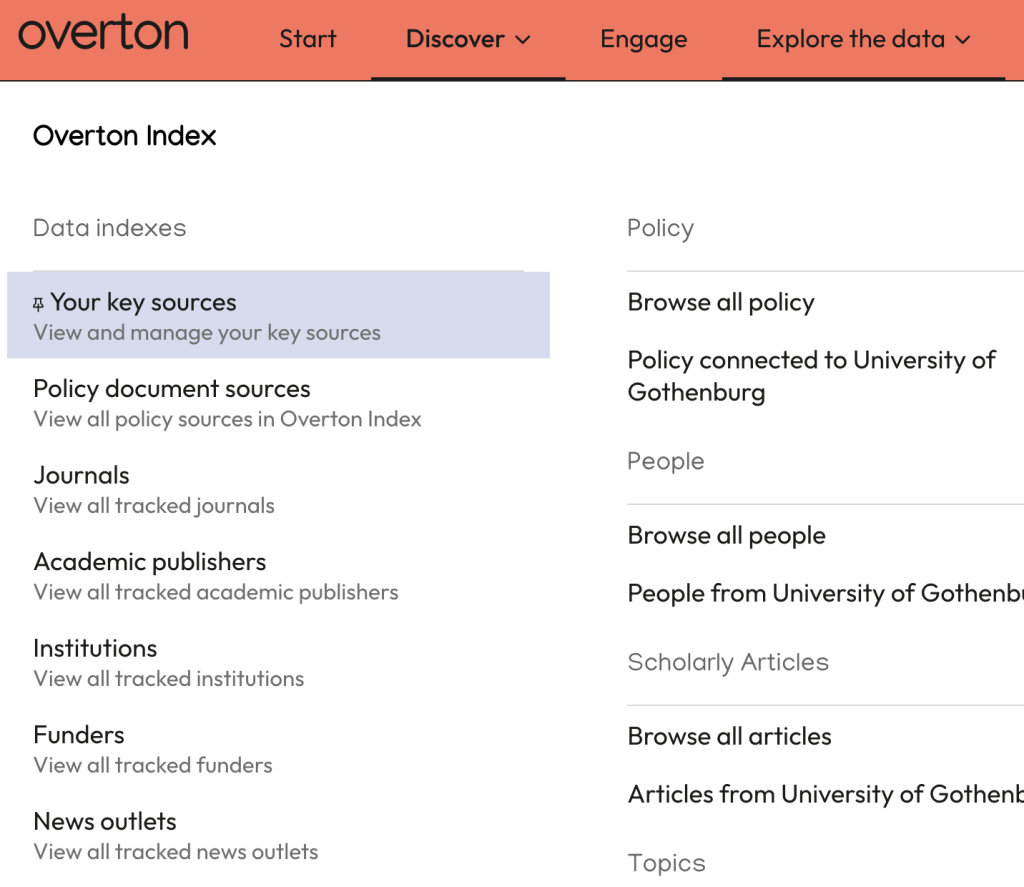Viewport: 1024px width, 887px height.
Task: Expand the Discover dropdown chevron
Action: [x=523, y=40]
